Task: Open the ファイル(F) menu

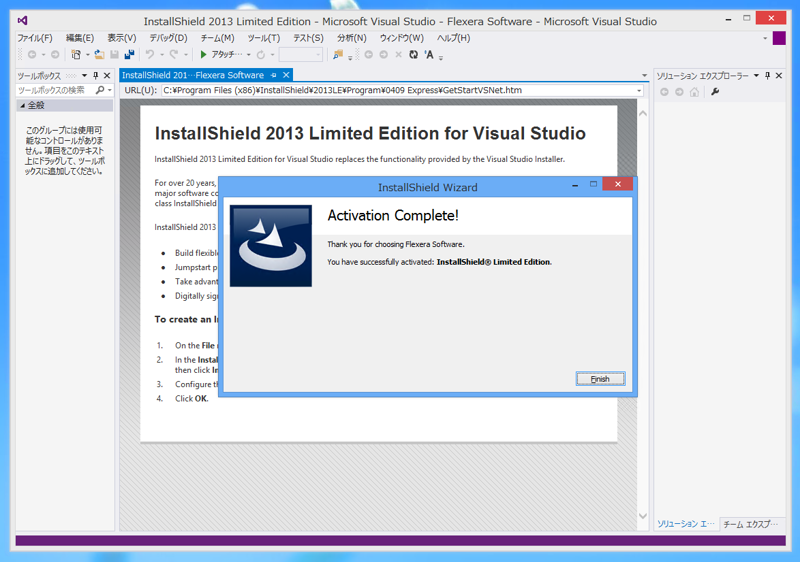Action: pyautogui.click(x=35, y=38)
